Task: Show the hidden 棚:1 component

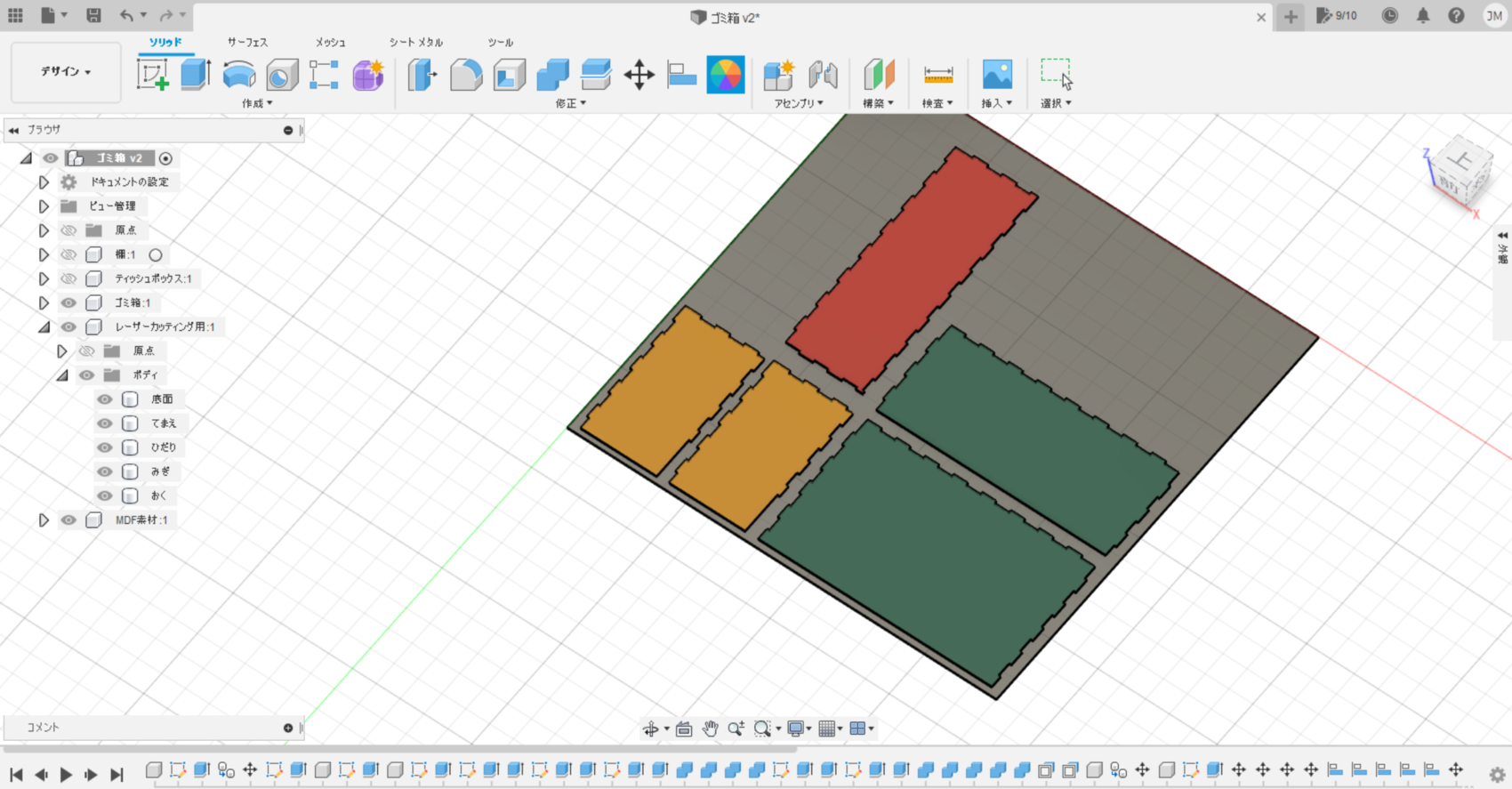Action: (x=68, y=254)
